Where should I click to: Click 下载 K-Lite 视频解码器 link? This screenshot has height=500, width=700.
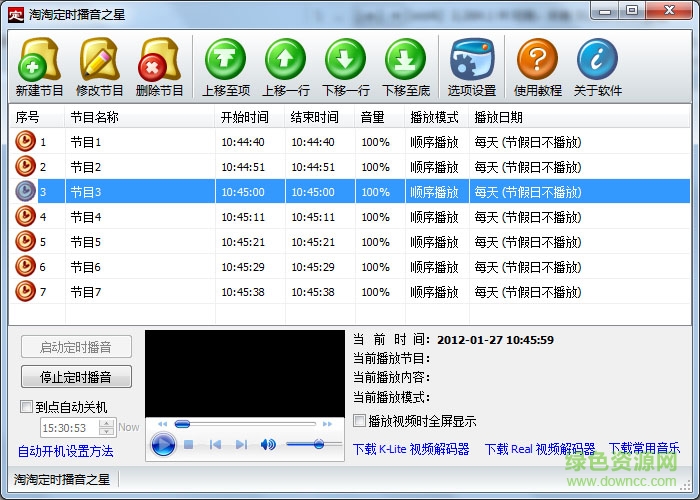pyautogui.click(x=411, y=450)
